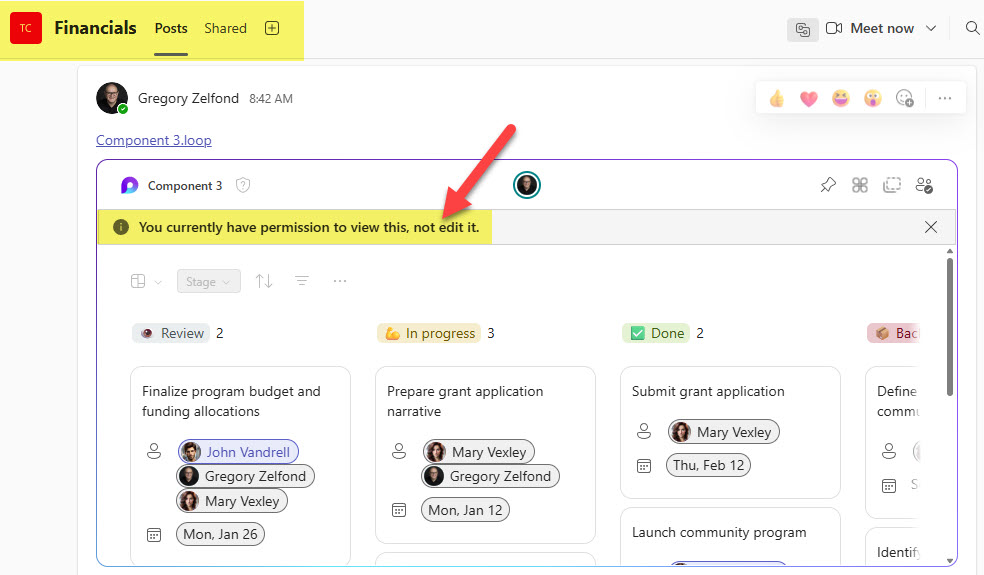
Task: Open channel conversation view icon beside Meet now
Action: [803, 29]
